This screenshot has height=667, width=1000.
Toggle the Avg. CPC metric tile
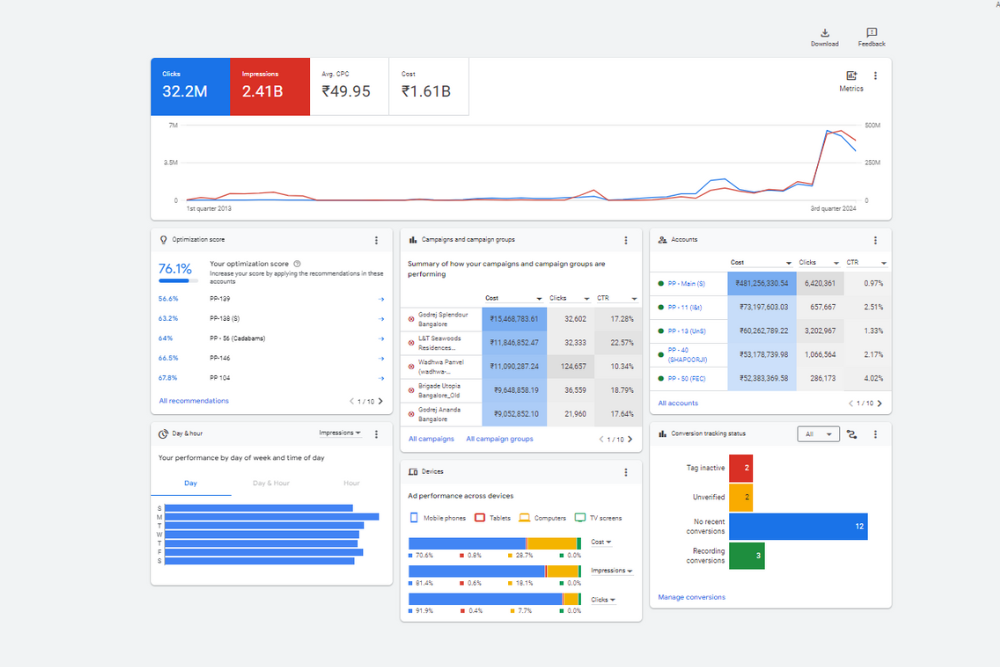coord(349,87)
